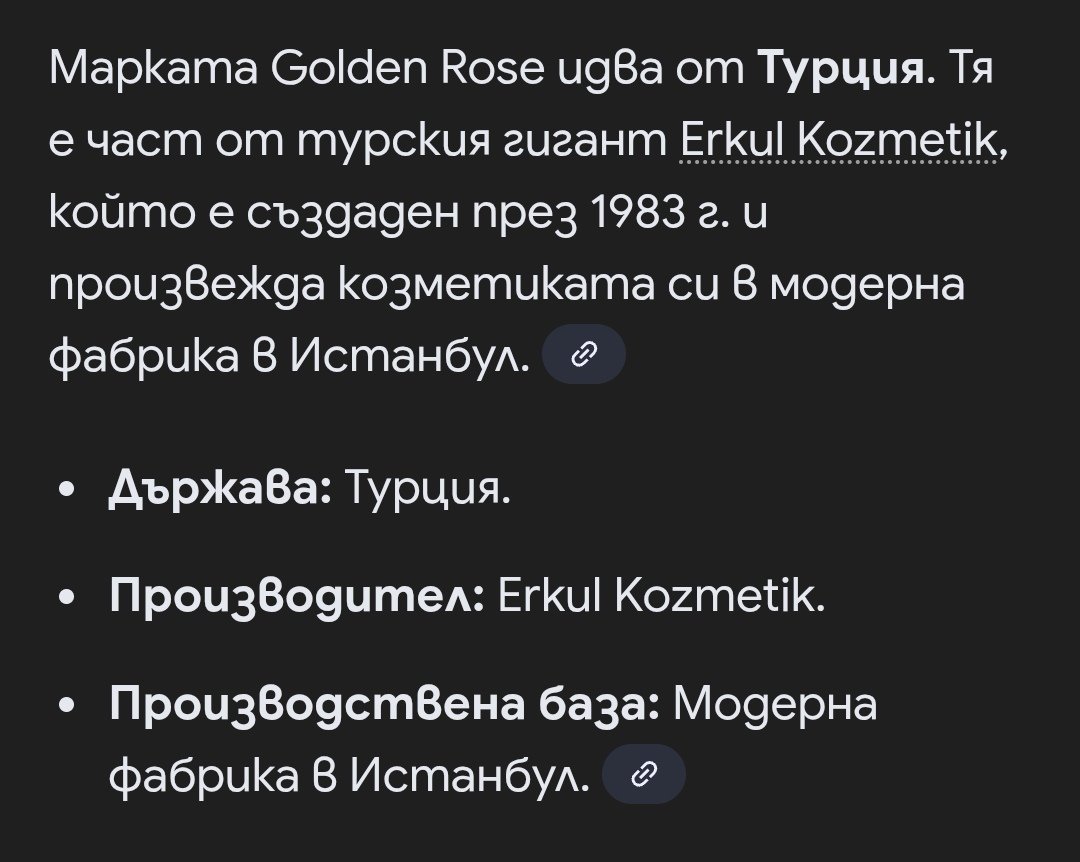
Task: Open the underlined Erkul Kozmetik link
Action: tap(838, 145)
